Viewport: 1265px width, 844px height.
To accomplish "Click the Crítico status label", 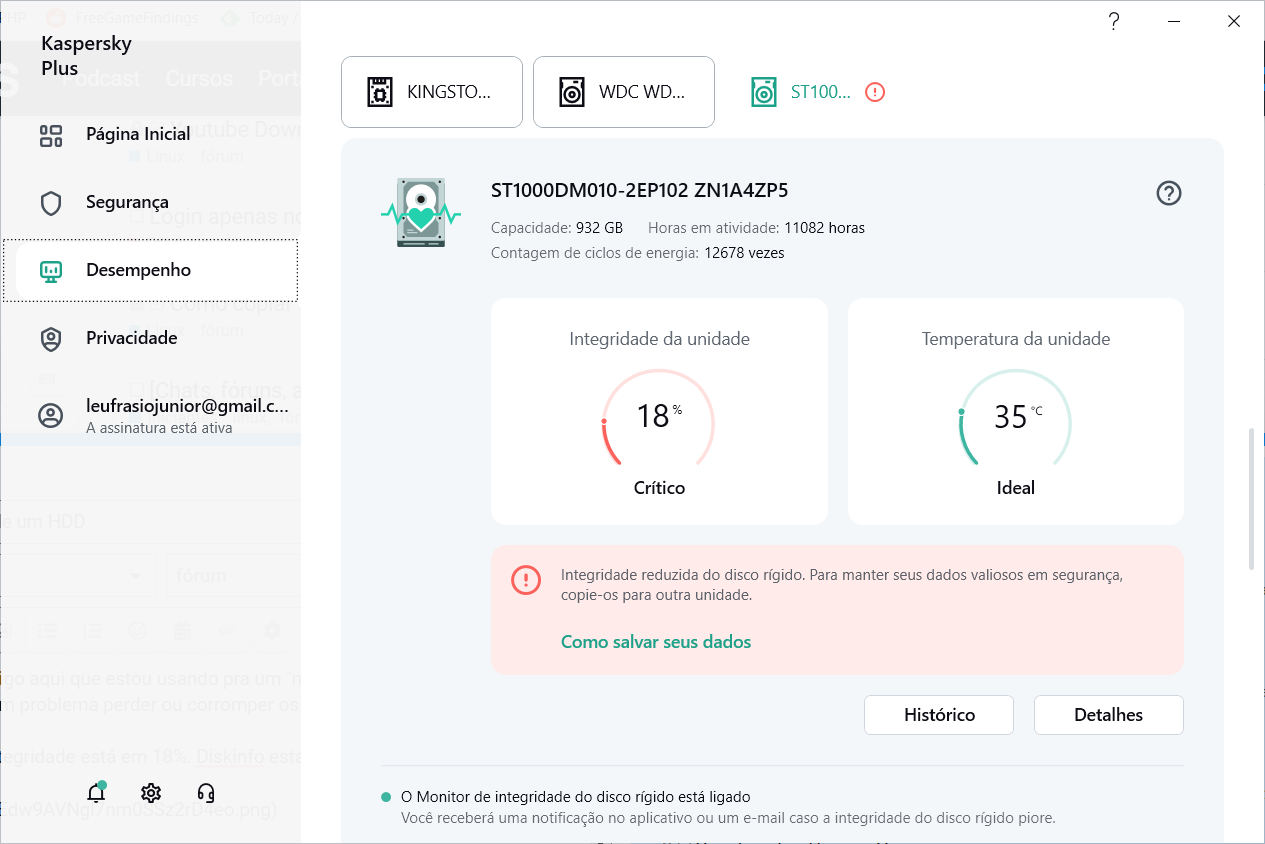I will [x=659, y=488].
